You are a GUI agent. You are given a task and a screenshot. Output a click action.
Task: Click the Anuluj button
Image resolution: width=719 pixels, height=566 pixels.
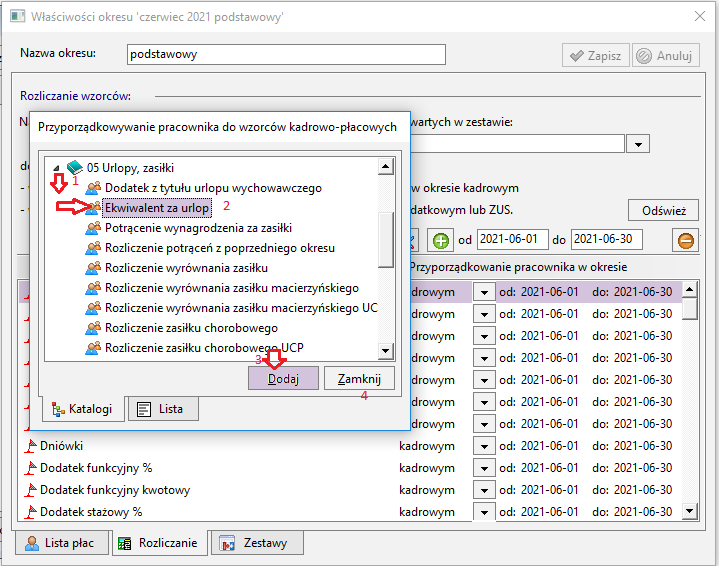[666, 55]
